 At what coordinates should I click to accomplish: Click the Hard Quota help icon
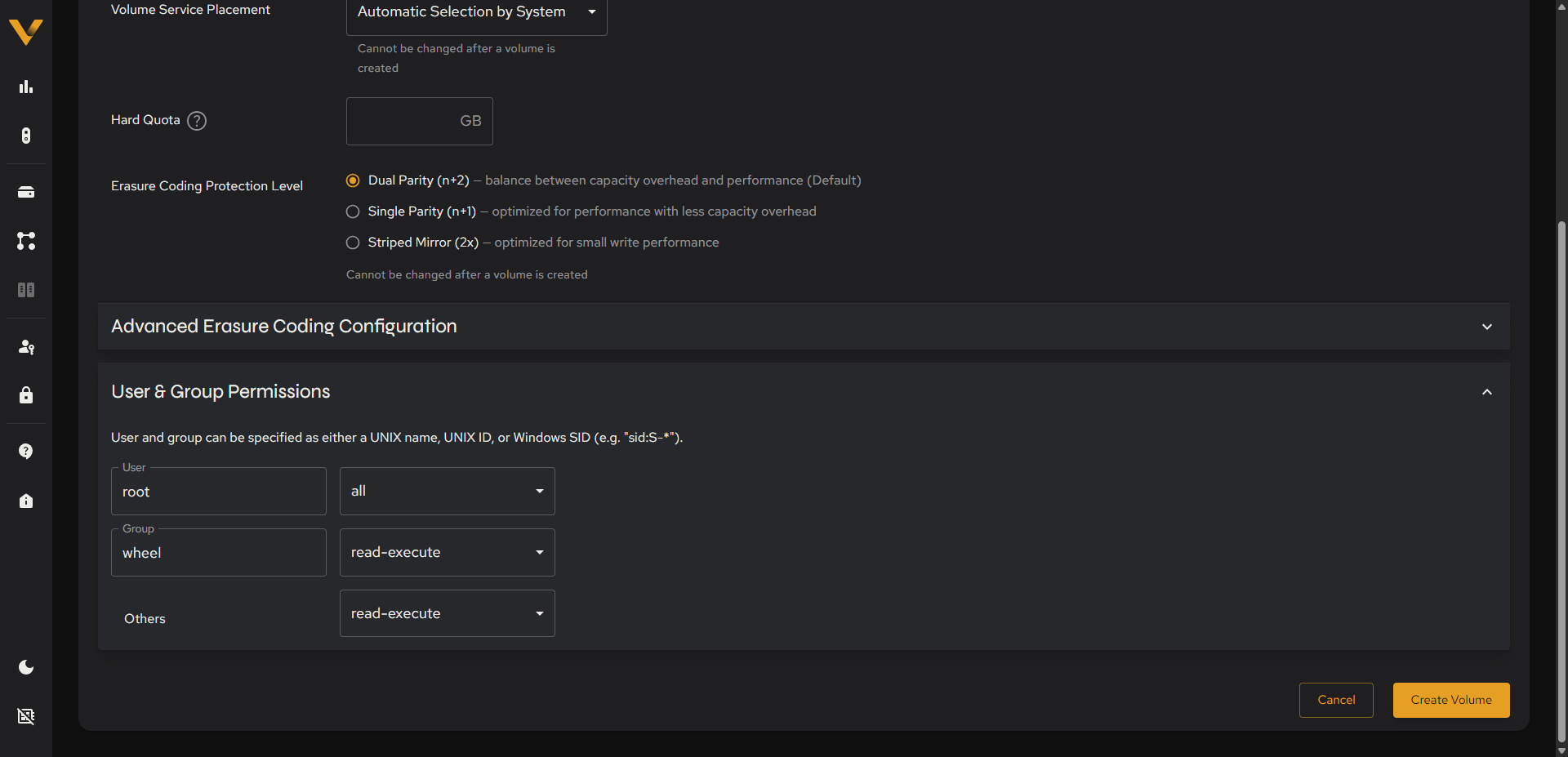point(197,121)
